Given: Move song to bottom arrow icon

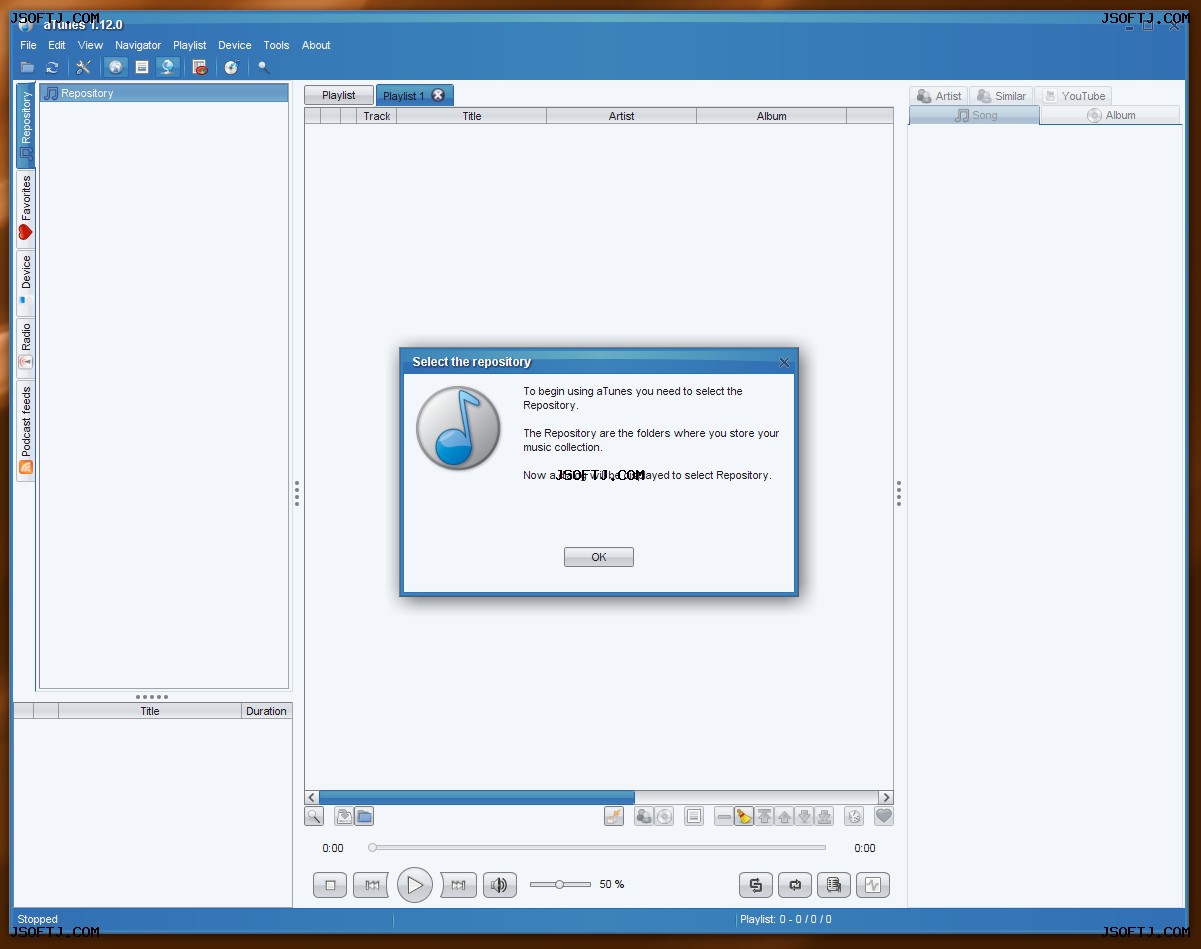Looking at the screenshot, I should 824,816.
